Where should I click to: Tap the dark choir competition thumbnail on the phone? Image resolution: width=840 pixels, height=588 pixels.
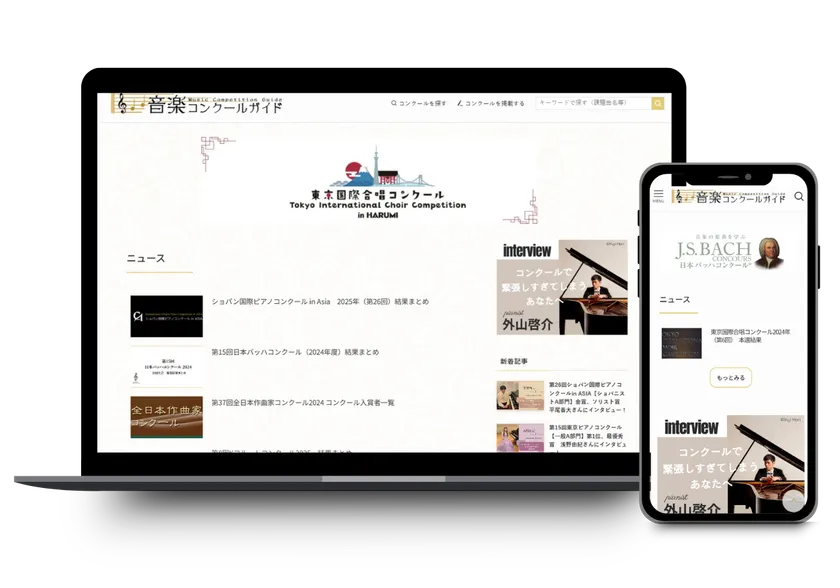pyautogui.click(x=681, y=343)
